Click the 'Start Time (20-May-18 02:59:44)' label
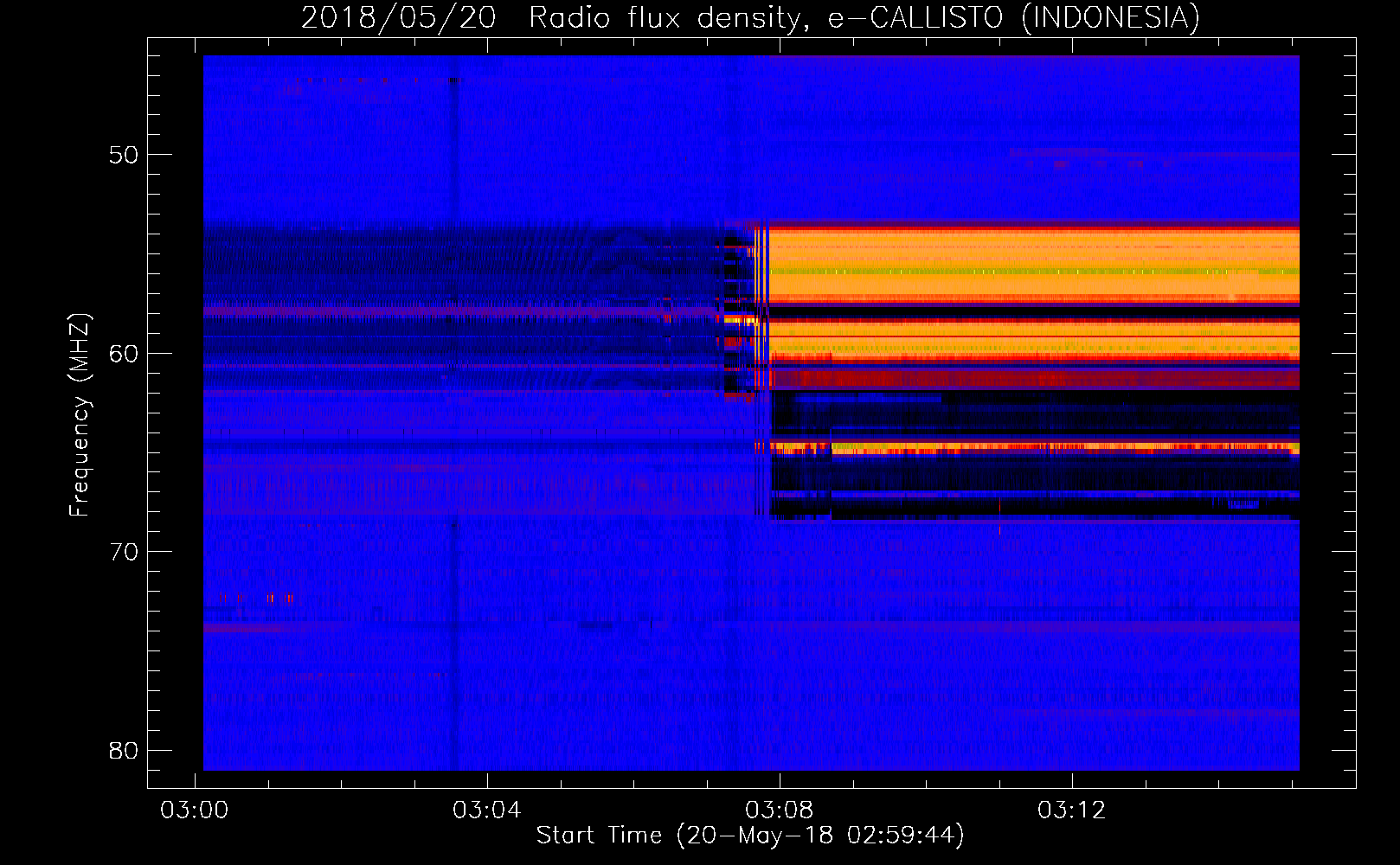This screenshot has height=865, width=1400. (750, 836)
